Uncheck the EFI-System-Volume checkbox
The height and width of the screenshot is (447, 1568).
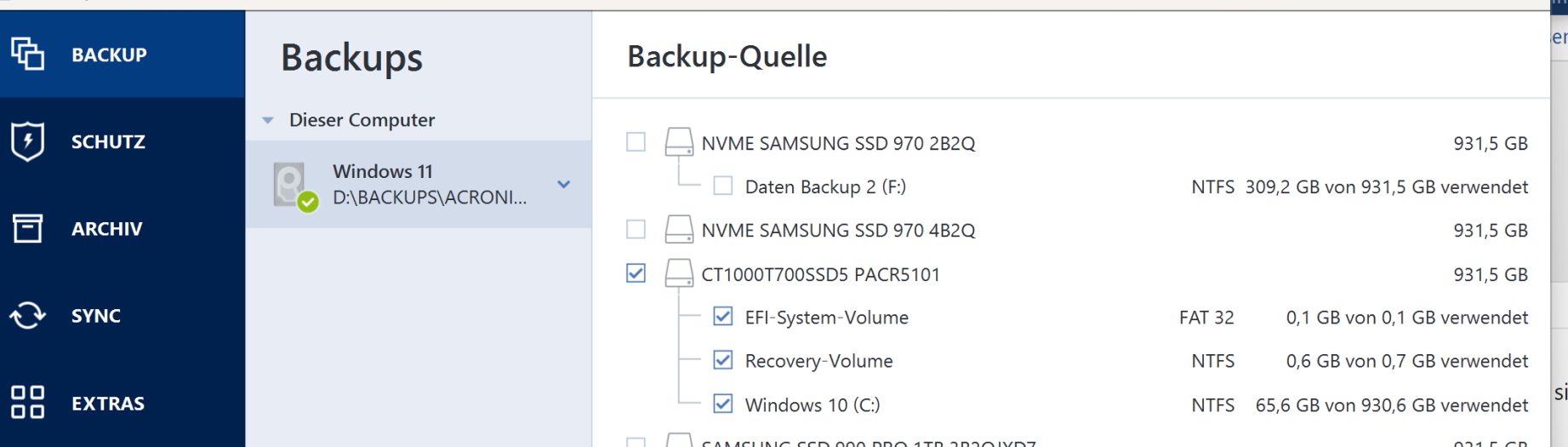723,317
